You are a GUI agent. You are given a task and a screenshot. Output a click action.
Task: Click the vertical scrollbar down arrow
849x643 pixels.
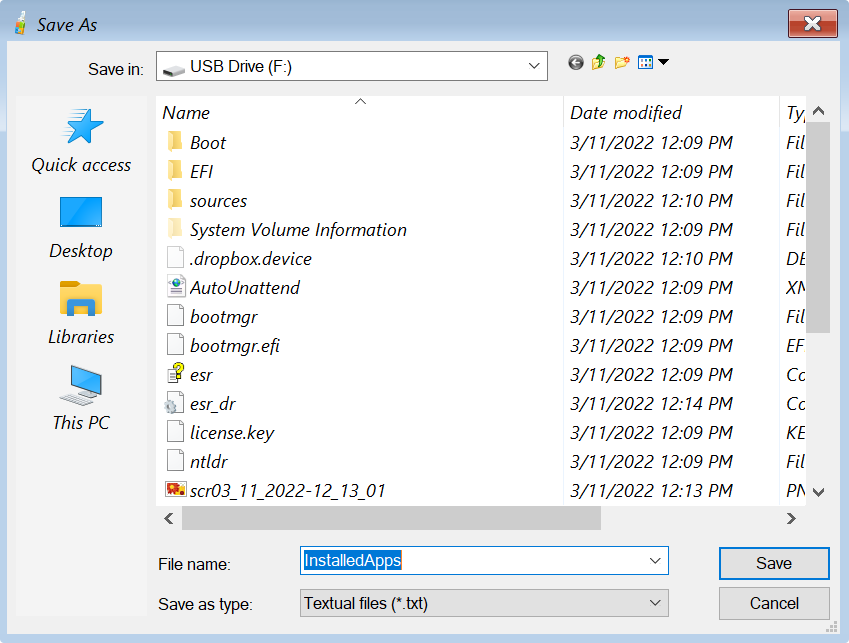(x=818, y=491)
